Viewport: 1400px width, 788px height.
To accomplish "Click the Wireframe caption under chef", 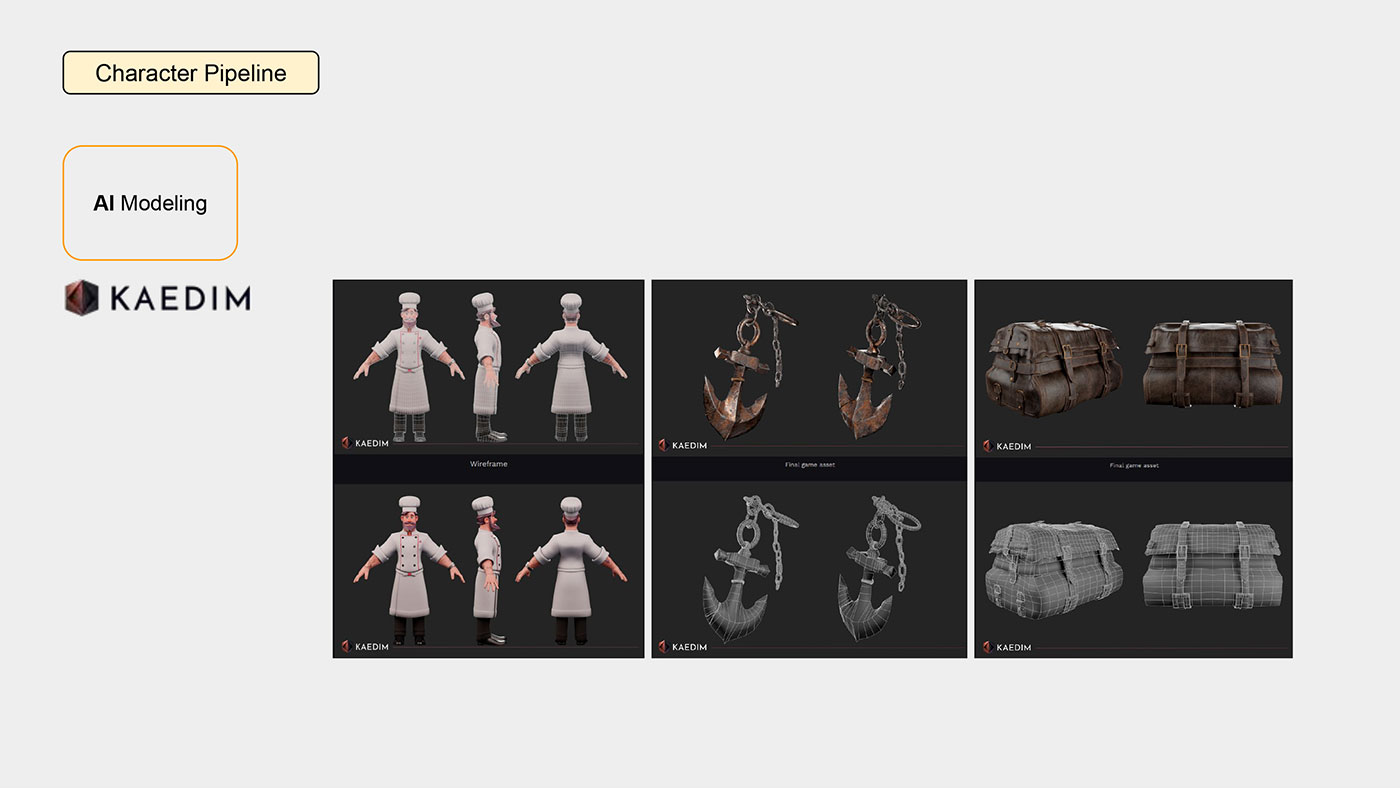I will 488,464.
